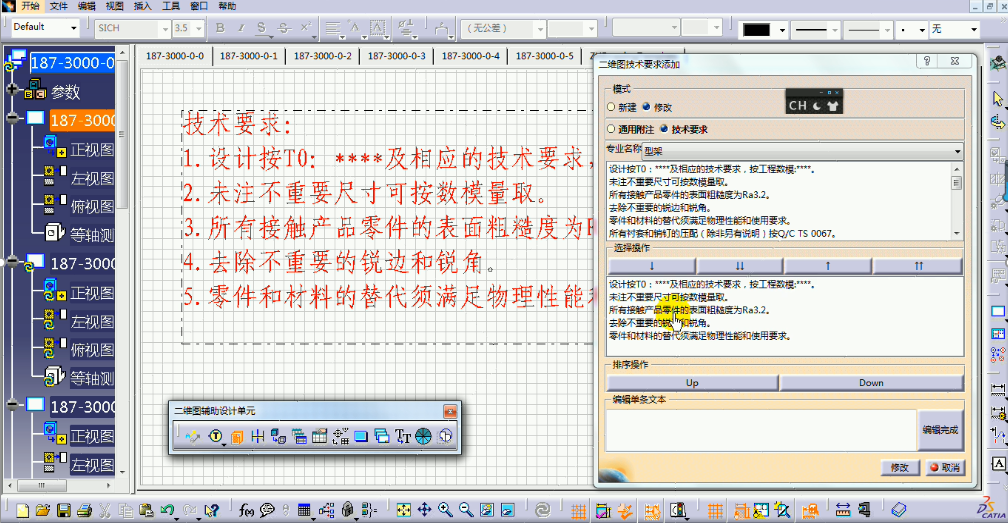Open the 插入 menu
Image resolution: width=1008 pixels, height=523 pixels.
tap(142, 6)
